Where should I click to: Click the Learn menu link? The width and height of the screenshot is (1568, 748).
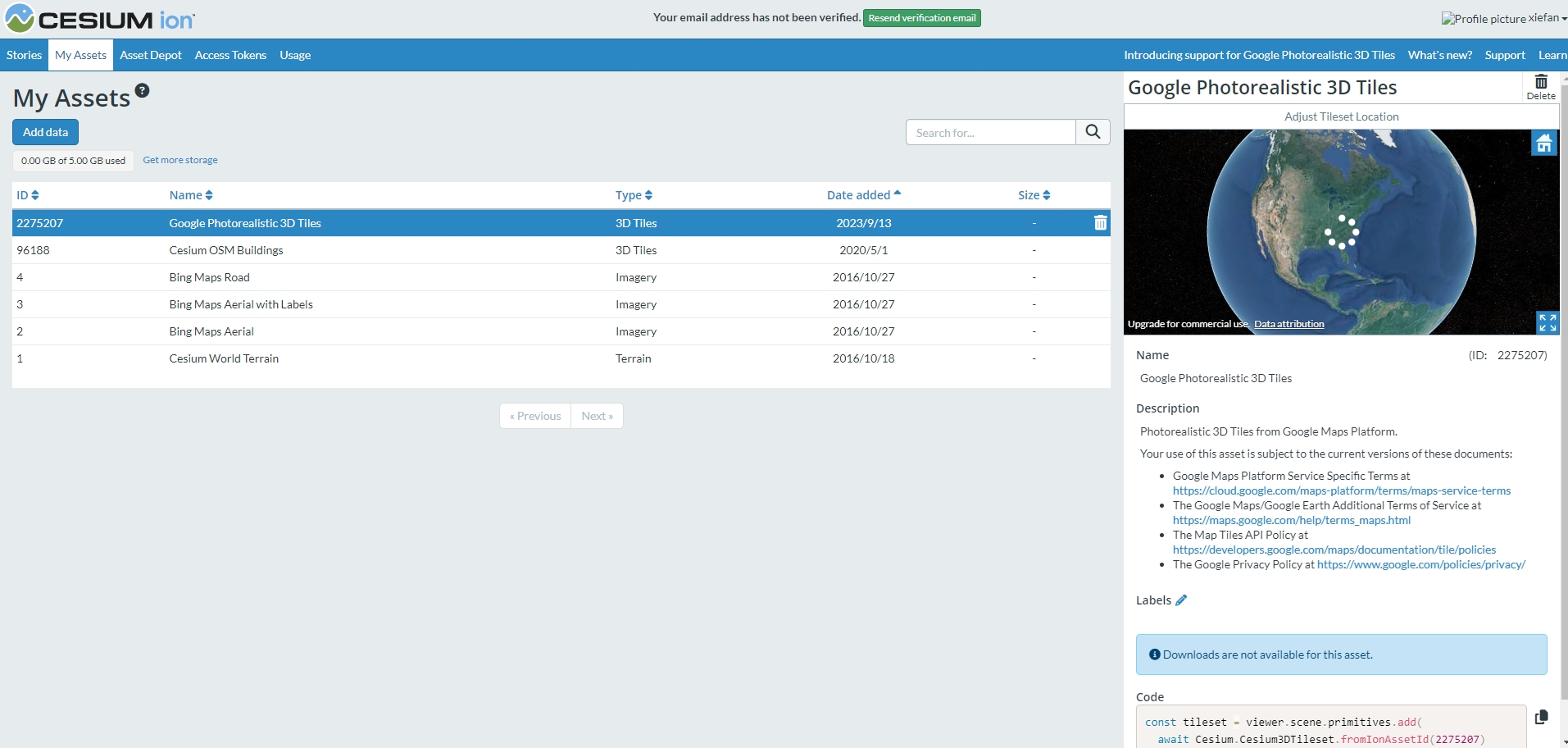click(x=1552, y=55)
